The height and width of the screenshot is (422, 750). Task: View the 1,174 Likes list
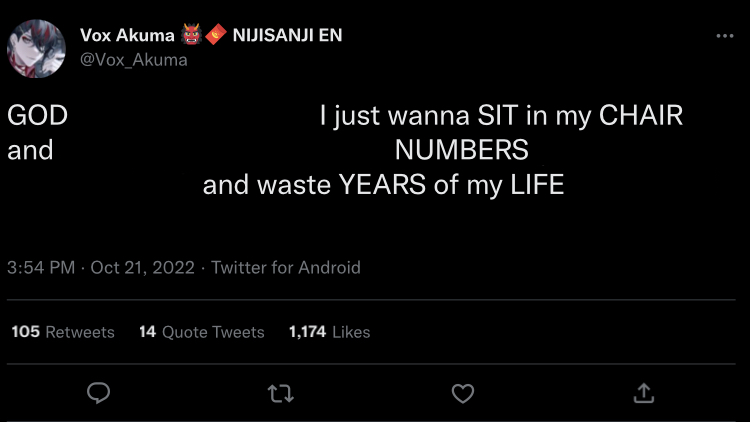click(x=329, y=332)
